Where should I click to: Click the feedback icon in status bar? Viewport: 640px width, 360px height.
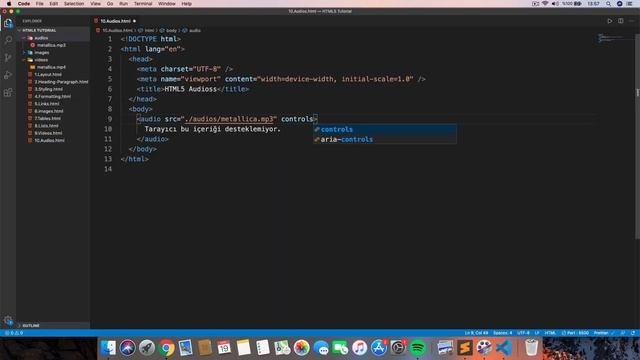pyautogui.click(x=623, y=333)
